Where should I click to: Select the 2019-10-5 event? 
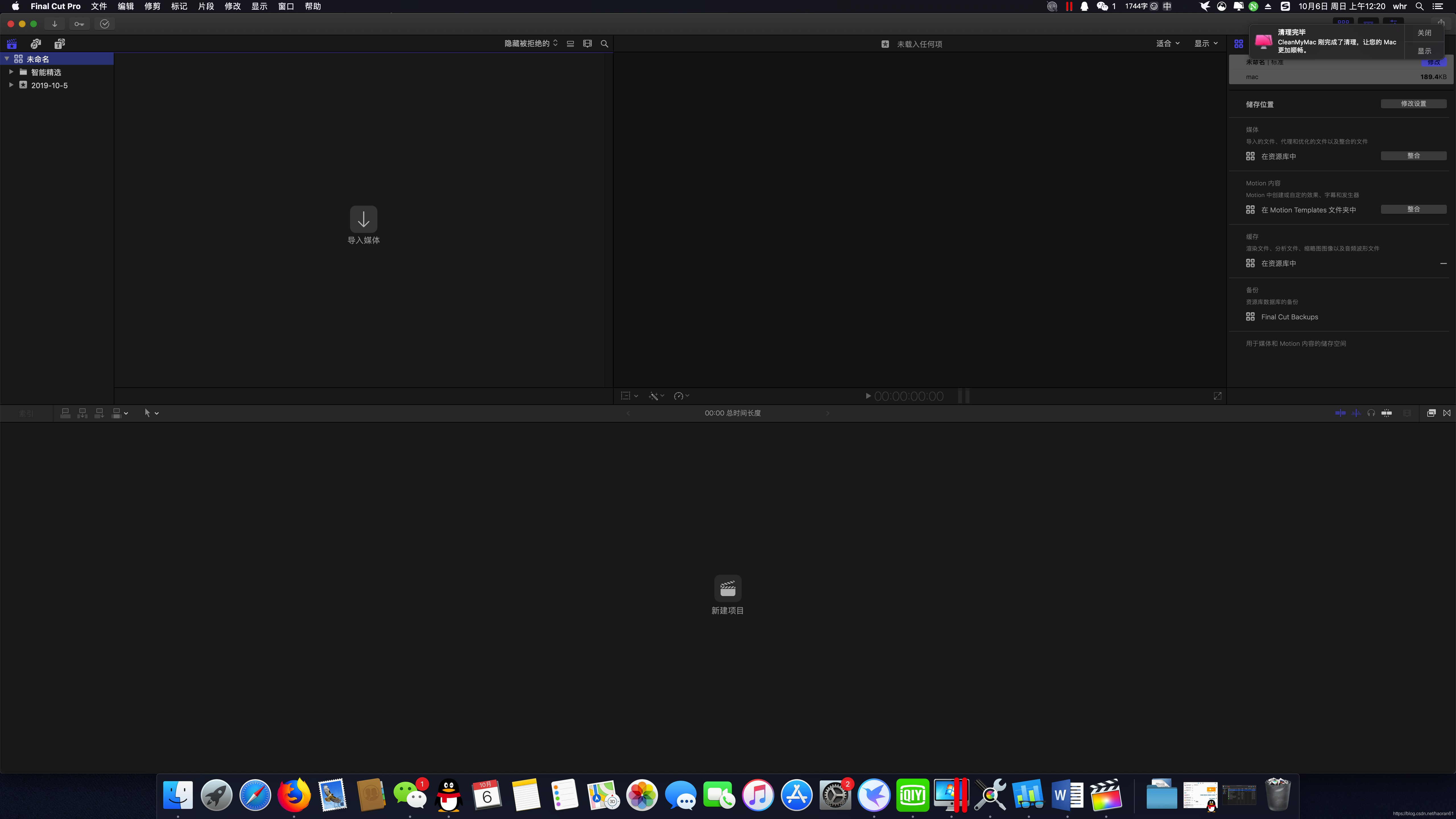[49, 85]
